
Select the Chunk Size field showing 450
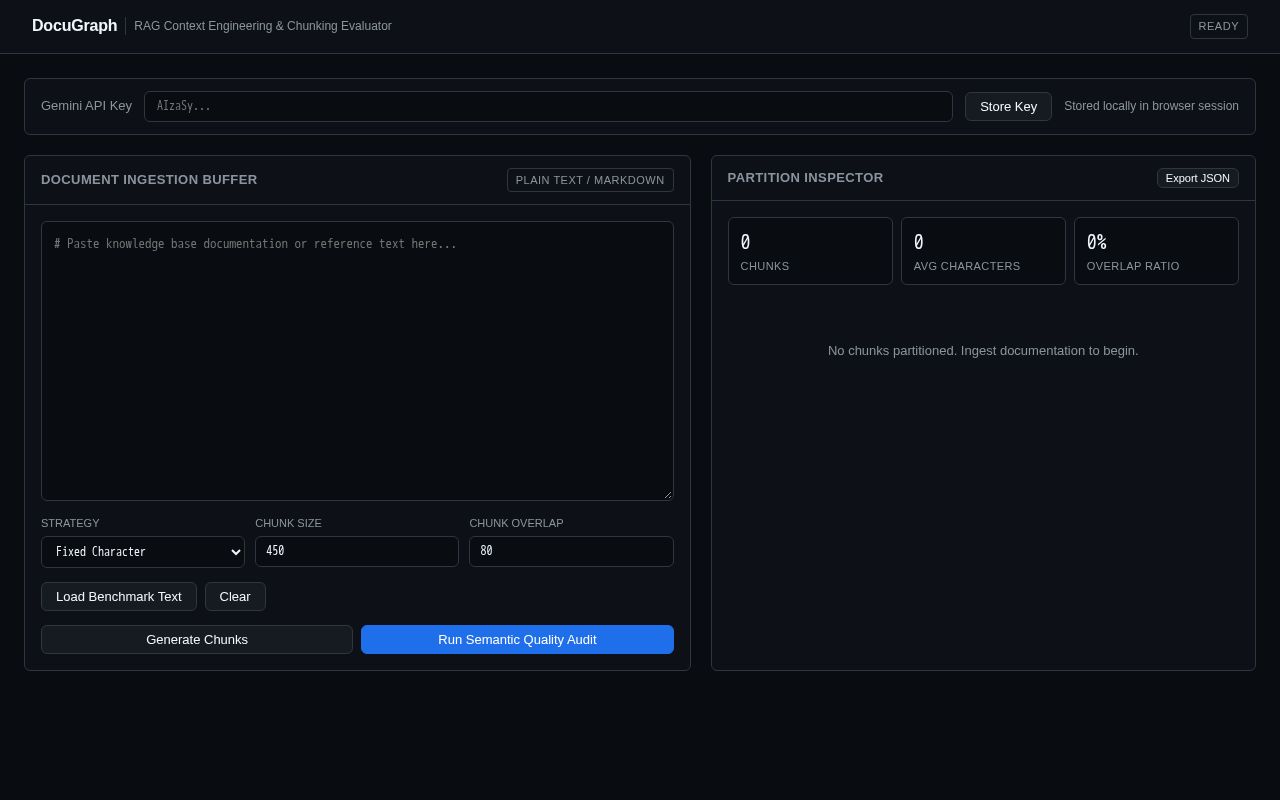tap(357, 551)
